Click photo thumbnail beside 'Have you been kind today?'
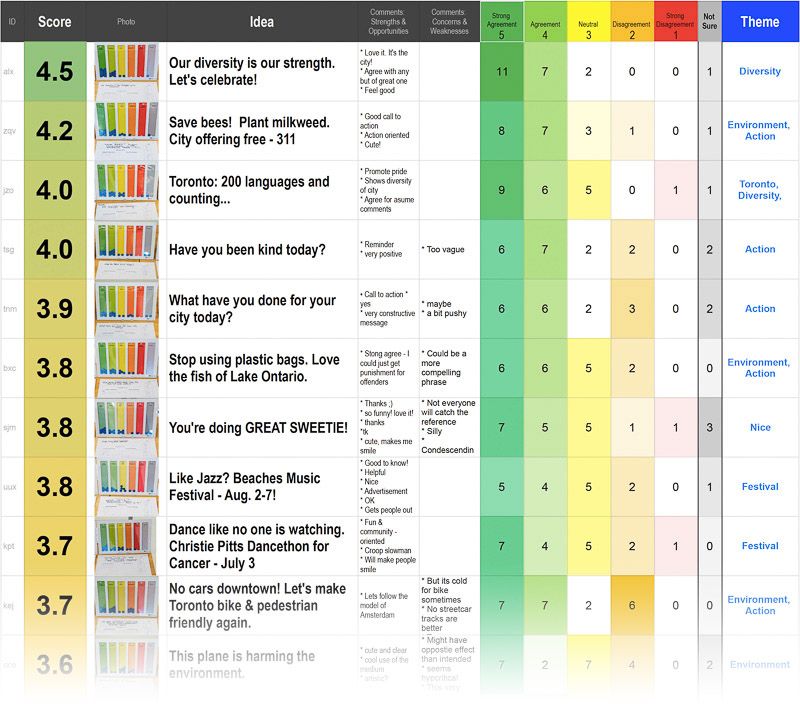This screenshot has width=800, height=710. point(126,249)
